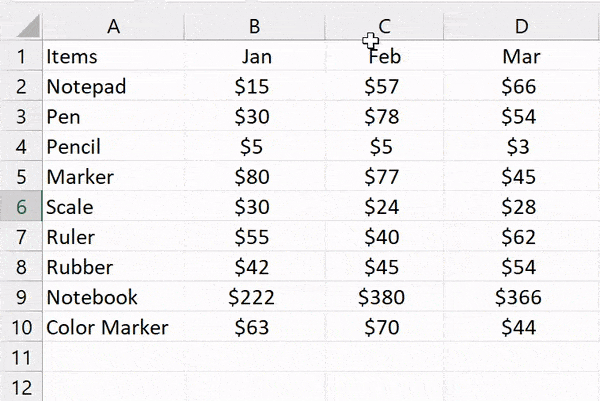
Task: Click the $380 cell
Action: (385, 297)
